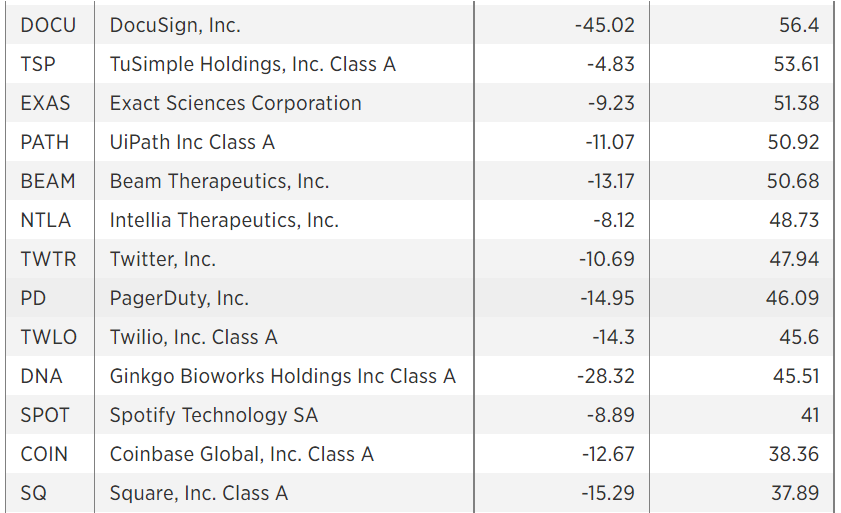
Task: Click the DOCU ticker cell
Action: point(48,25)
